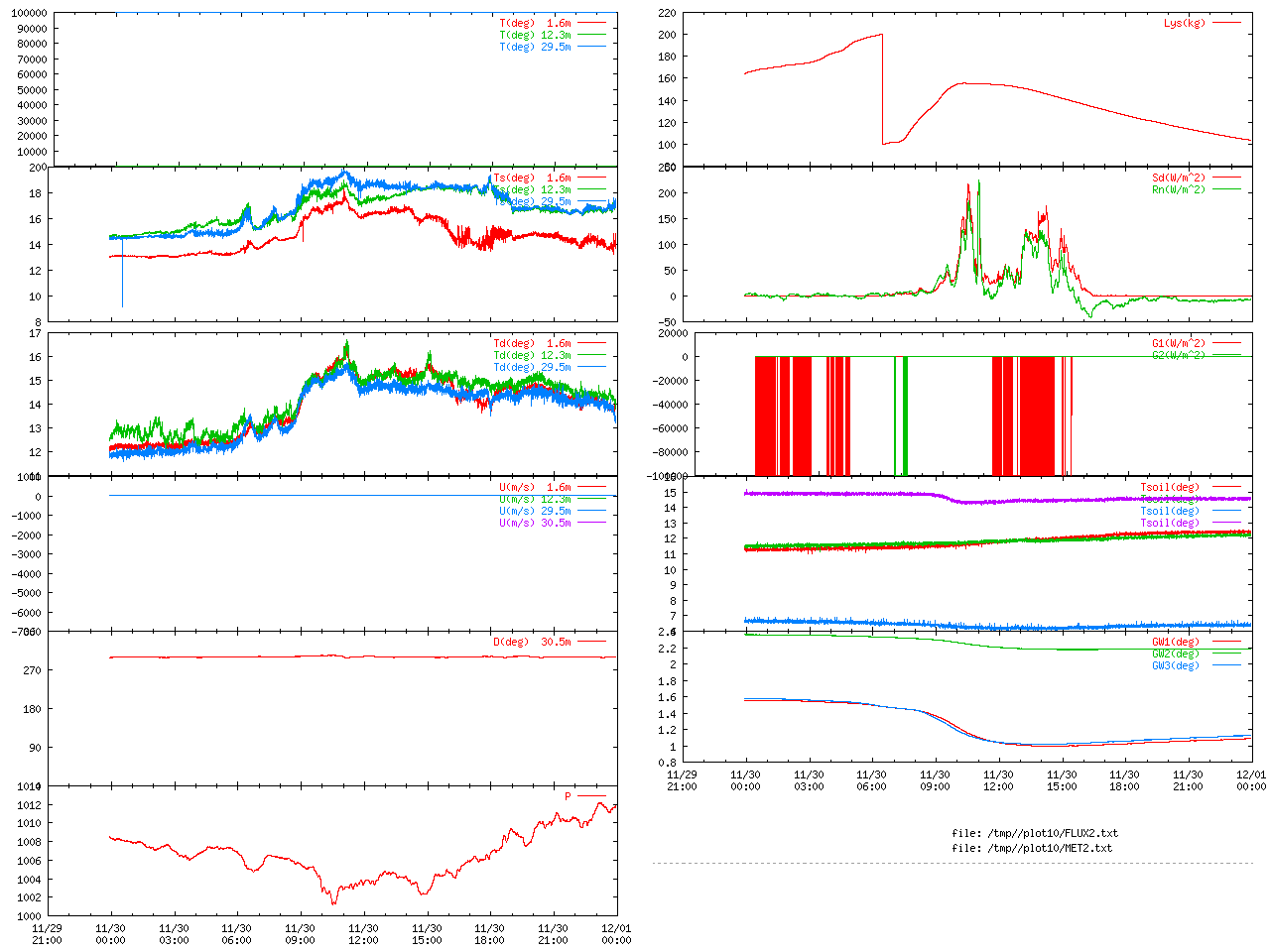1270x952 pixels.
Task: Click the red line sample beside Lys(kg)
Action: (1226, 23)
